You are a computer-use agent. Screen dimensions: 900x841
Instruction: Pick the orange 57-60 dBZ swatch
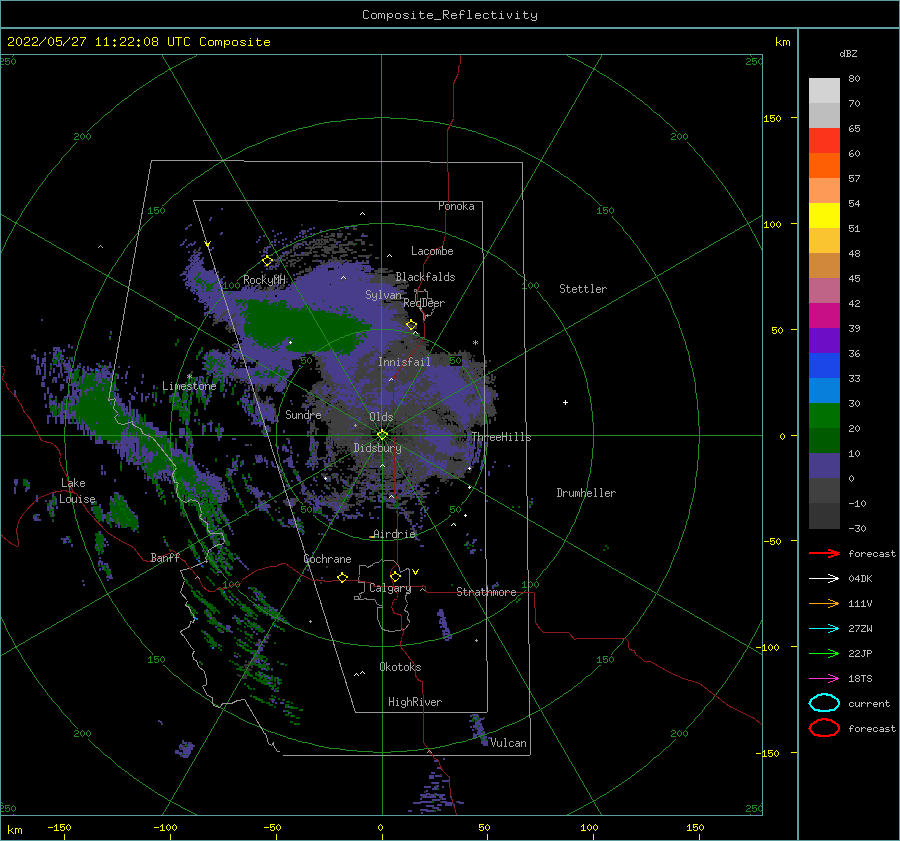point(824,166)
